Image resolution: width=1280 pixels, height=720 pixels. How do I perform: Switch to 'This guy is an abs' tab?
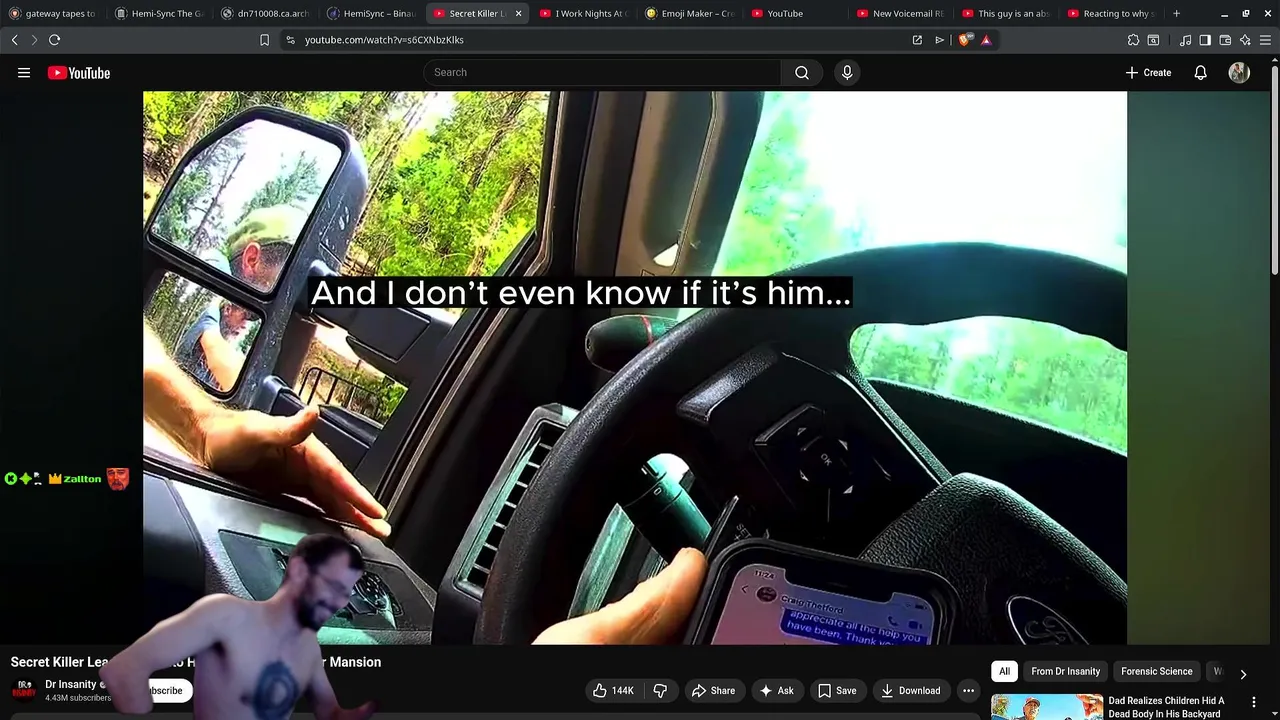pos(1006,14)
